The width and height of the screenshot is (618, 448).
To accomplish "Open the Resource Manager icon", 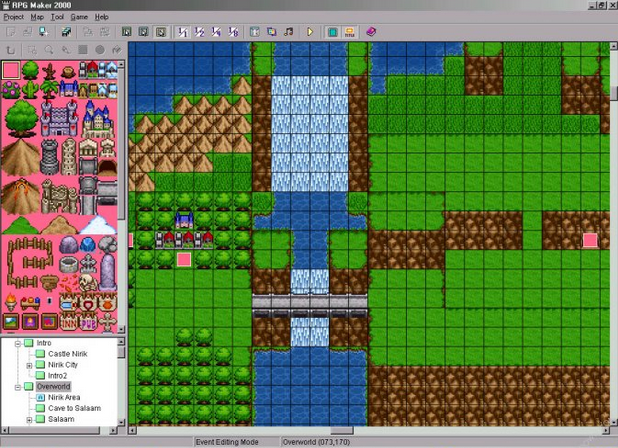I will click(272, 32).
